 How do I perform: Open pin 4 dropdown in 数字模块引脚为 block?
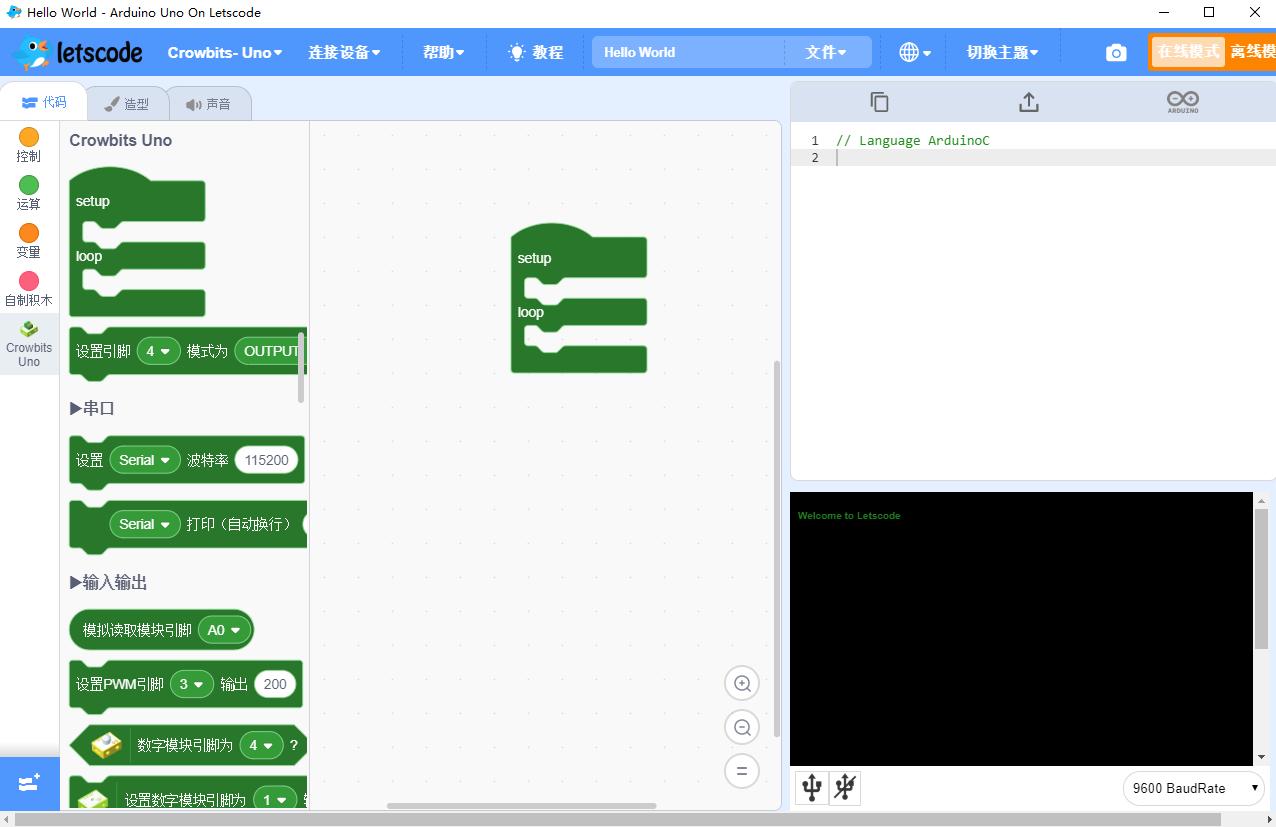coord(261,745)
